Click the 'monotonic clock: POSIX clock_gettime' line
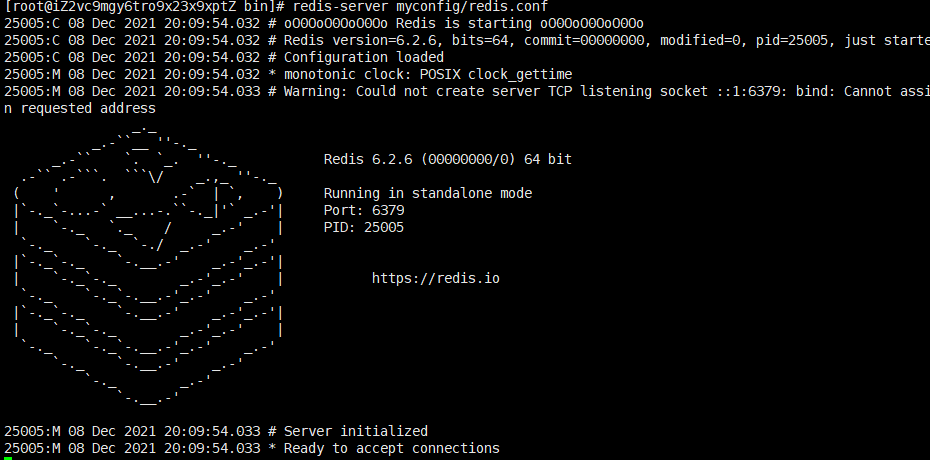 click(288, 75)
